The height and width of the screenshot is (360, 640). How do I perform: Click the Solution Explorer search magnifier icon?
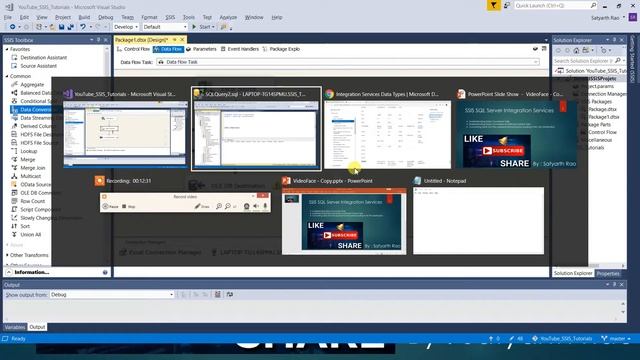pyautogui.click(x=618, y=61)
